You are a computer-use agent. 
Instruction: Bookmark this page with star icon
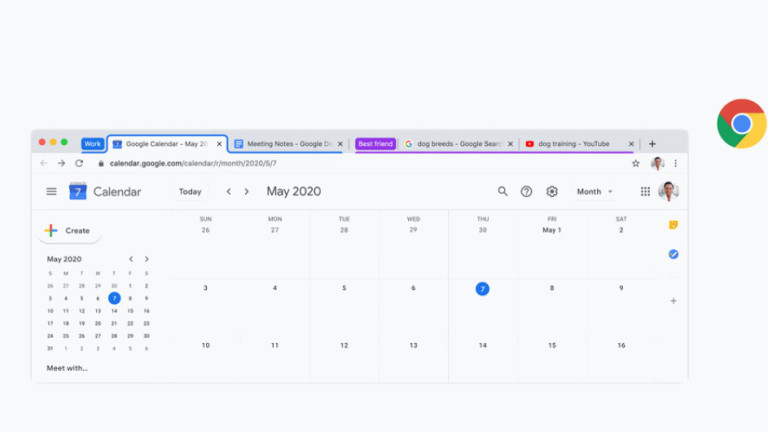[635, 163]
